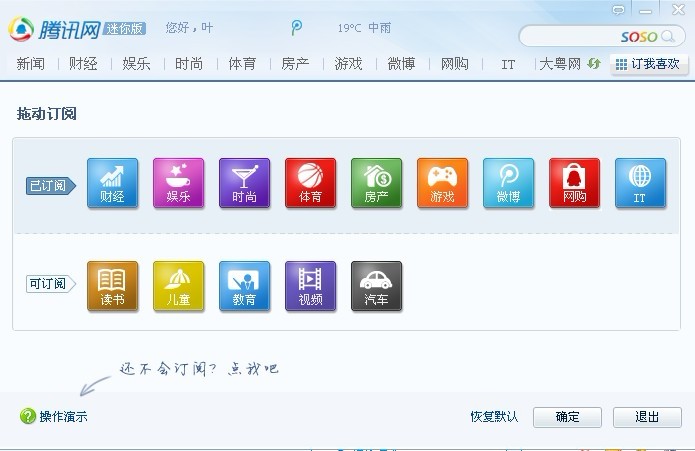The width and height of the screenshot is (695, 451).
Task: Click the 订我喜欢 subscribe button
Action: click(649, 65)
